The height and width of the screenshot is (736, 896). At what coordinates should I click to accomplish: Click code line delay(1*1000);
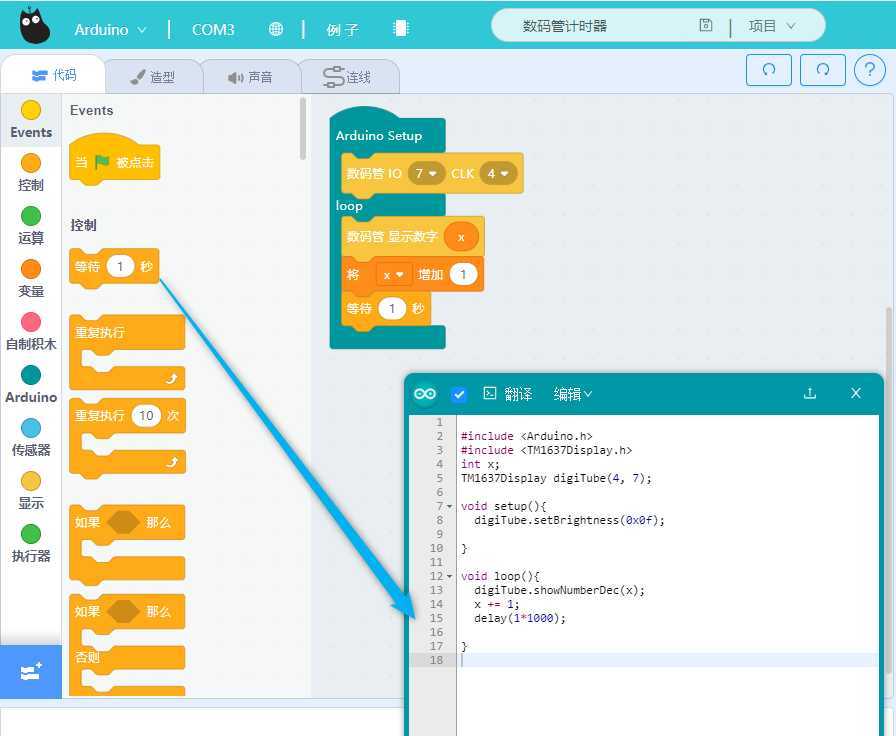[x=519, y=618]
